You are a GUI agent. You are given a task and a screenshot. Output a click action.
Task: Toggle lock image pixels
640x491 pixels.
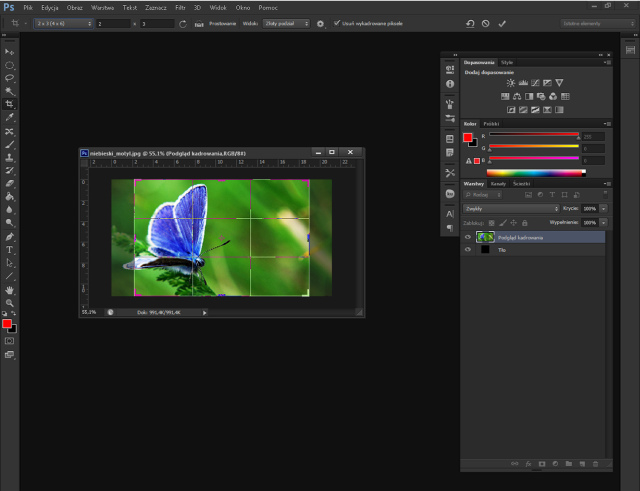(x=503, y=223)
